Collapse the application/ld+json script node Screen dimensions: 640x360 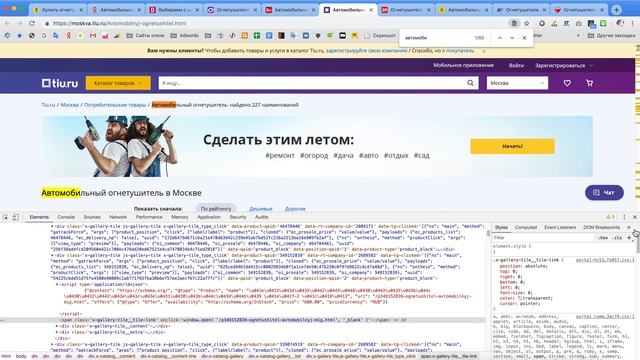[57, 284]
